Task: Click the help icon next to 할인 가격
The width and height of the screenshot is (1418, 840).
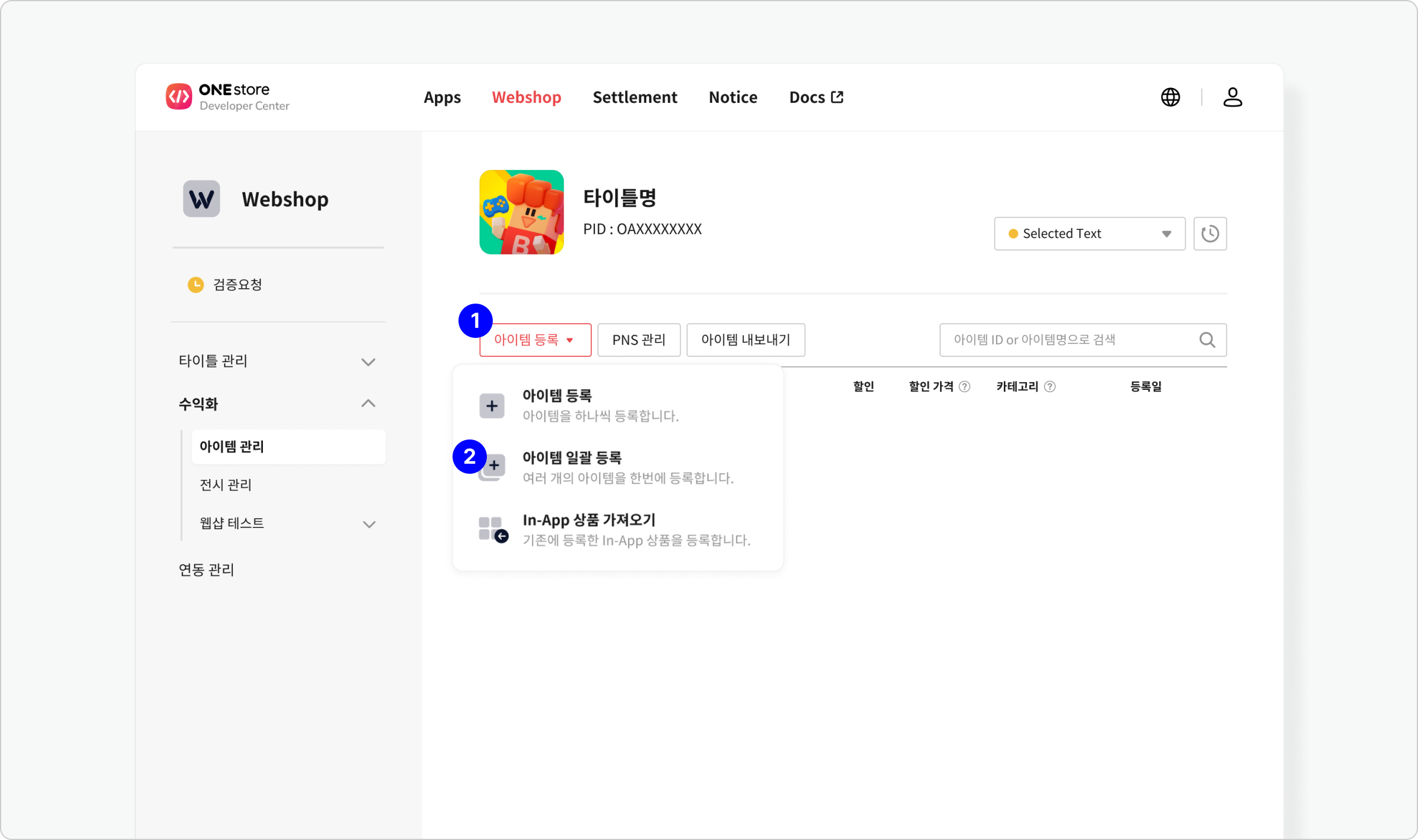Action: coord(964,386)
